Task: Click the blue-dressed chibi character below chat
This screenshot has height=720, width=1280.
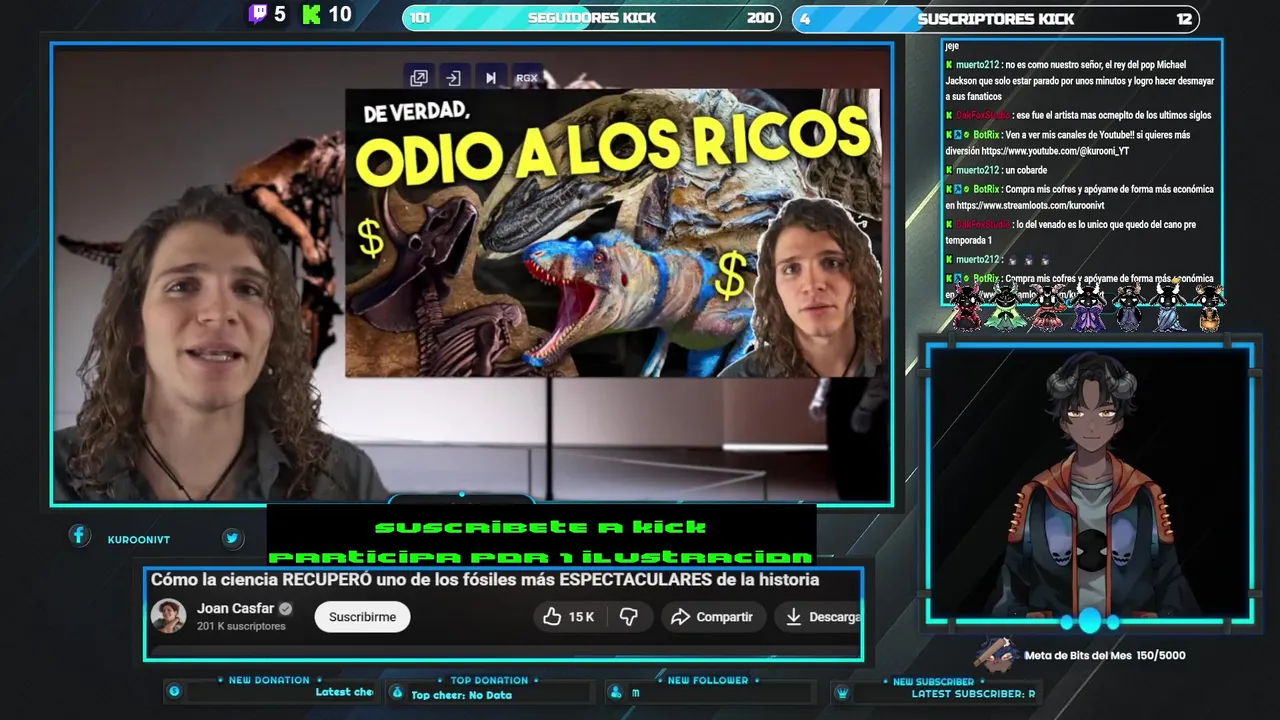Action: [x=1170, y=306]
